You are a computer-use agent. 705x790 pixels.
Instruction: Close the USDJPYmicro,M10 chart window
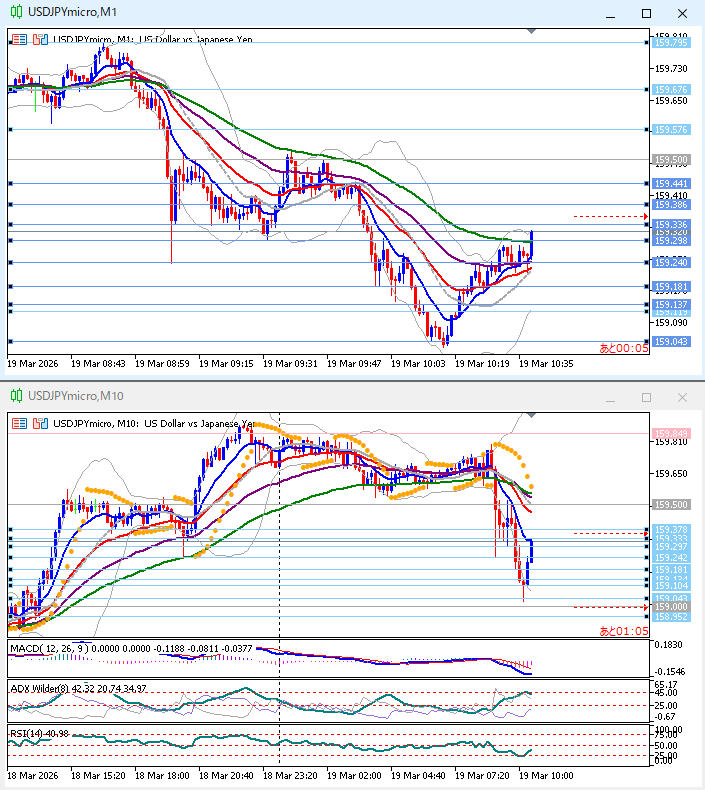pyautogui.click(x=682, y=397)
